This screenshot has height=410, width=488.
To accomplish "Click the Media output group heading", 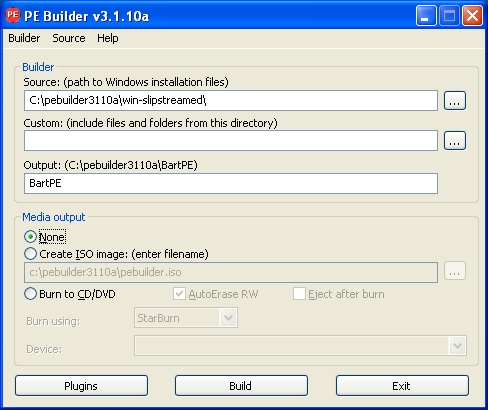I will 54,217.
